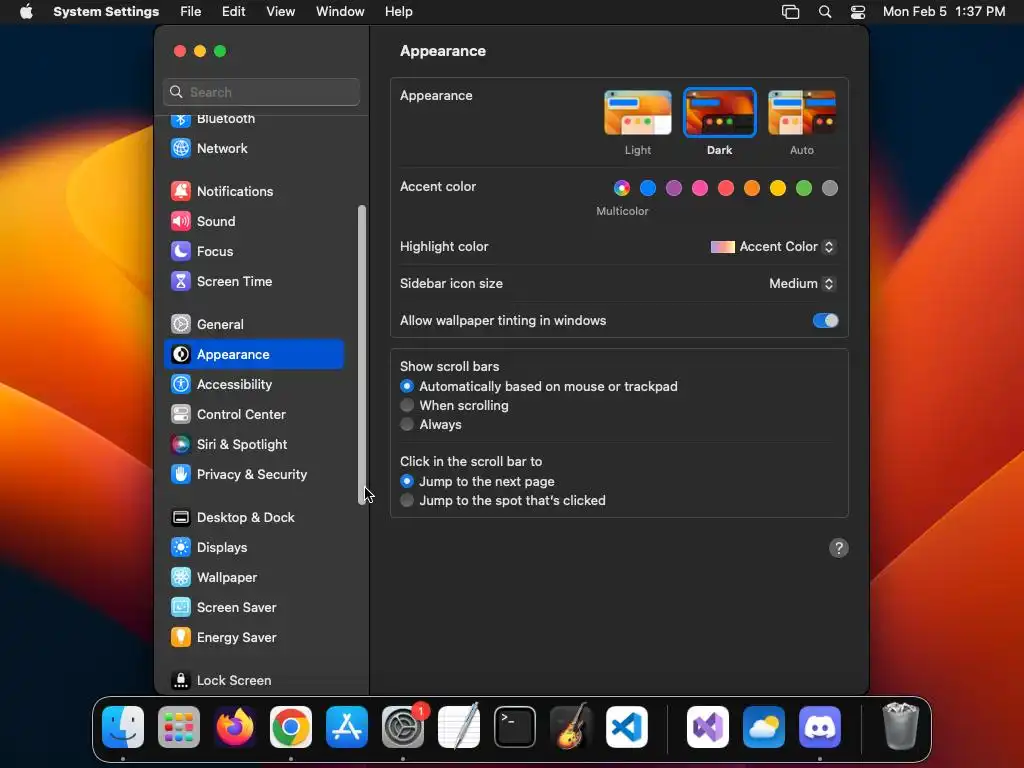Open the System Settings app menu
Screen dimensions: 1024x768
106,12
